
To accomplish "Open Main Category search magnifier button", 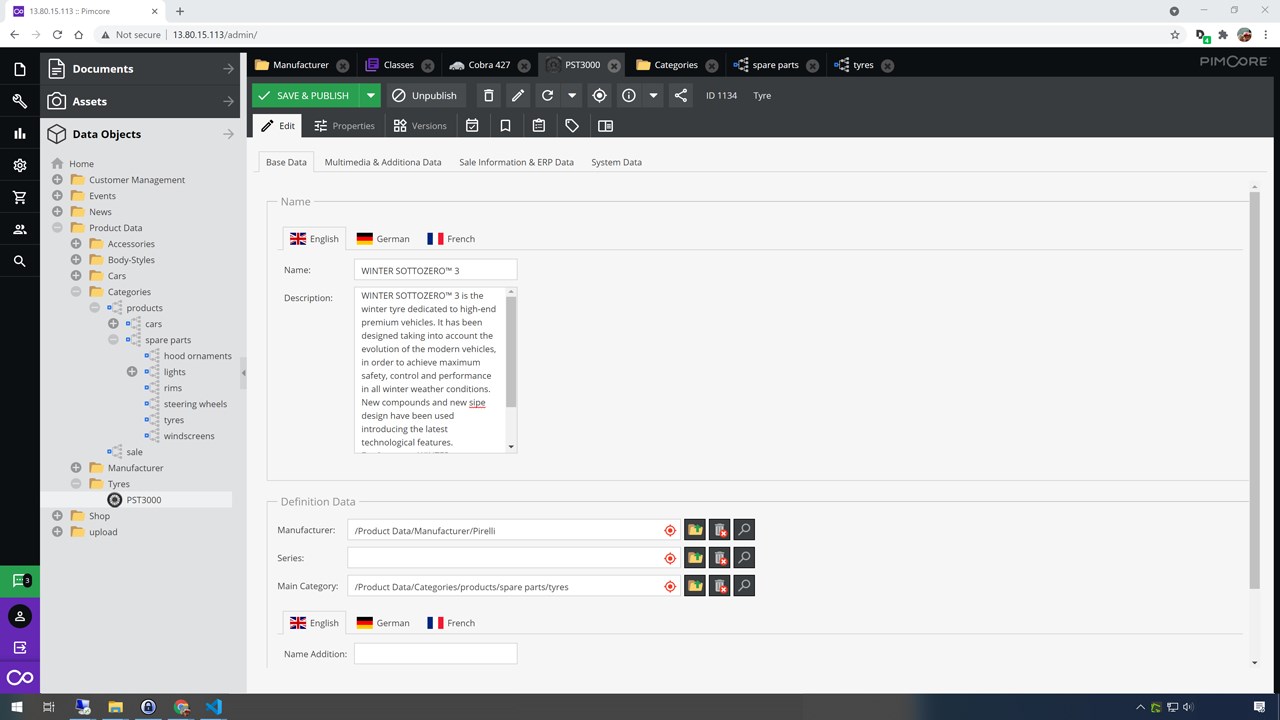I will point(744,586).
